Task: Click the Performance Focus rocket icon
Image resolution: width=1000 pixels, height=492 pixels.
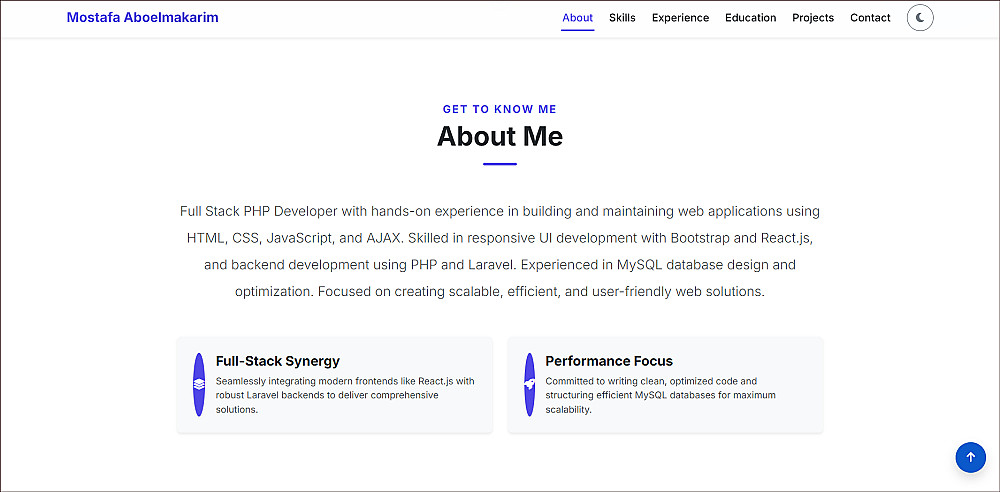Action: click(530, 384)
